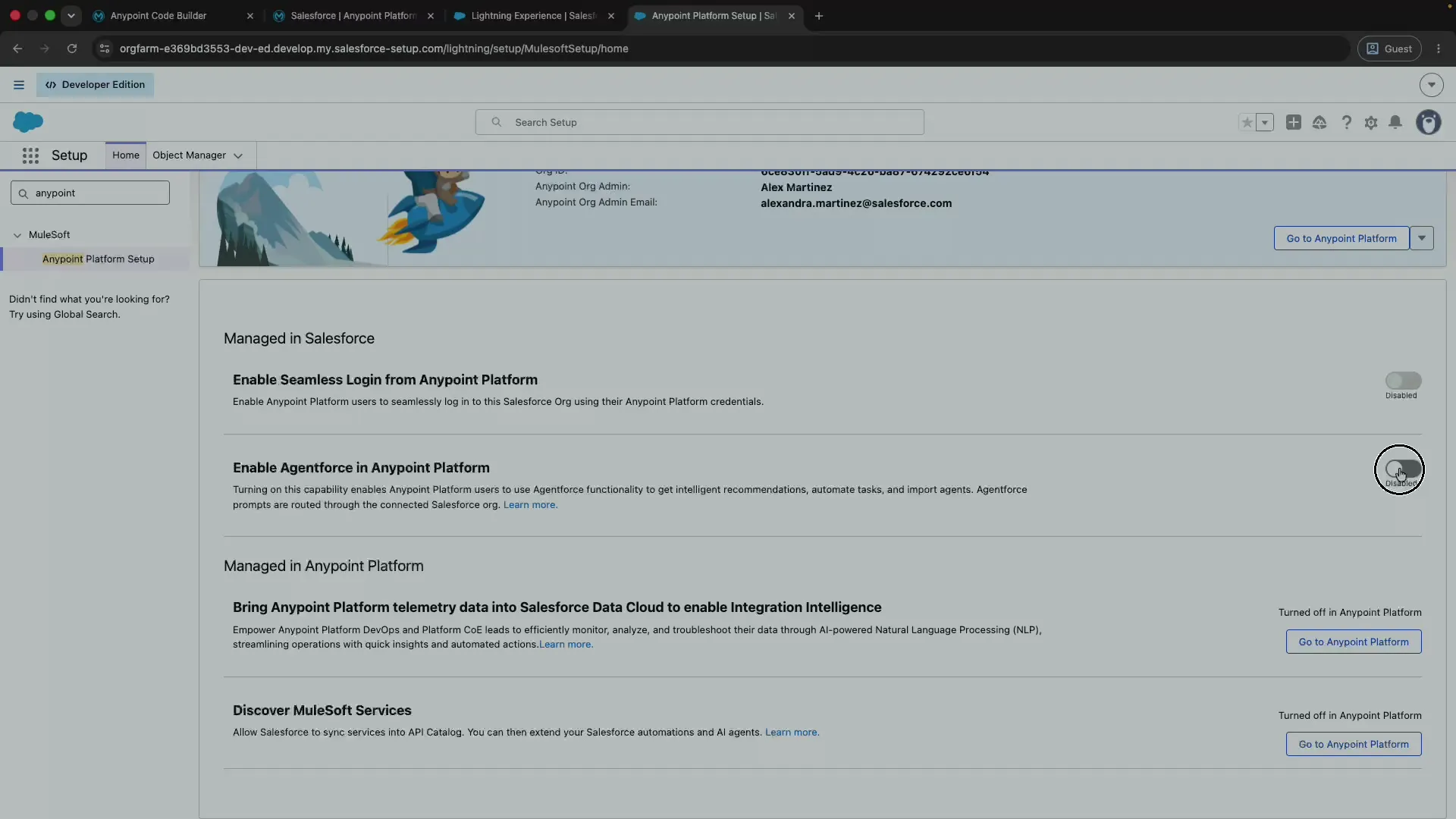Click Learn more link under Discover MuleSoft Services

[x=792, y=733]
